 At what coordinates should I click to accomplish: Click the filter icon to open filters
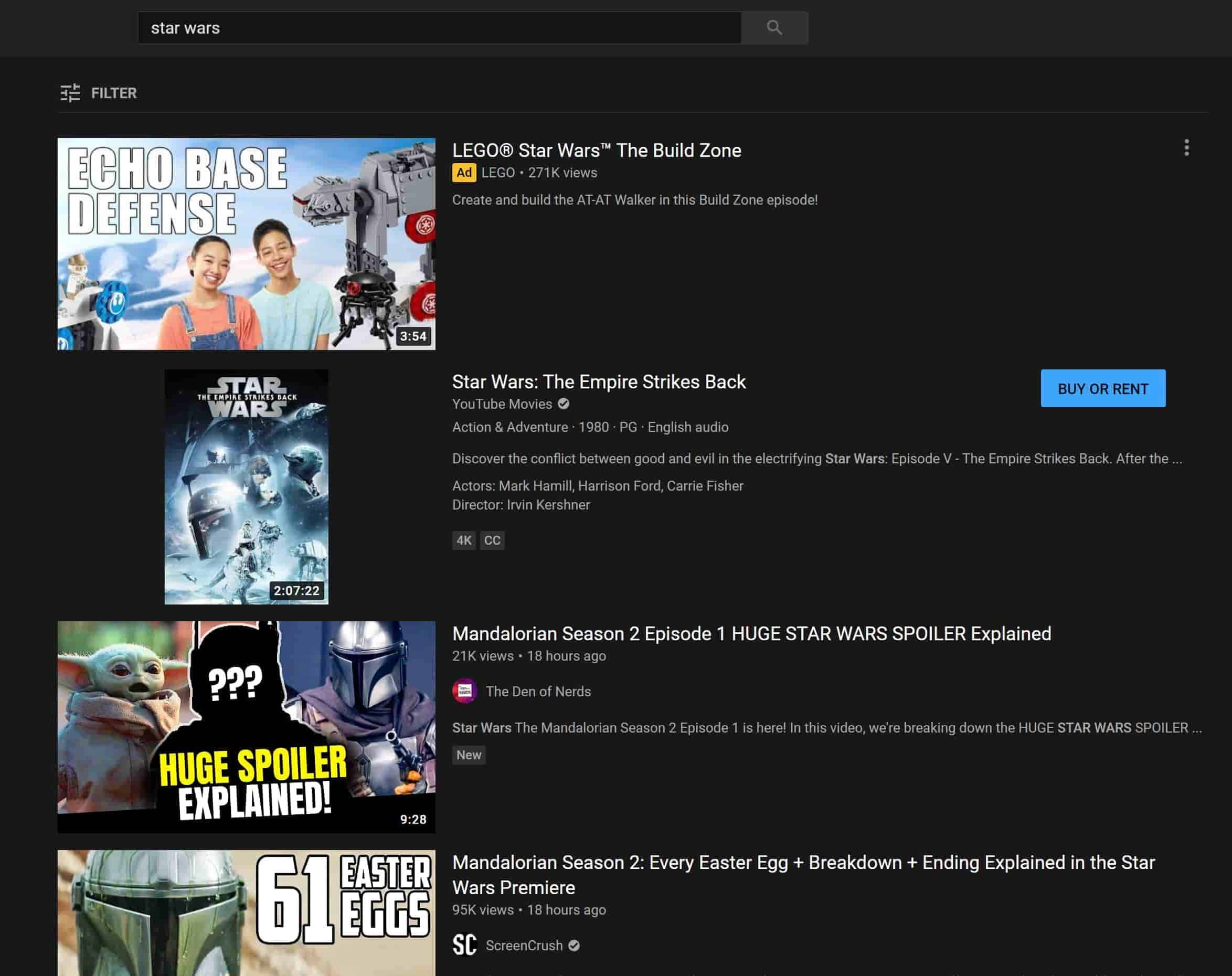71,93
